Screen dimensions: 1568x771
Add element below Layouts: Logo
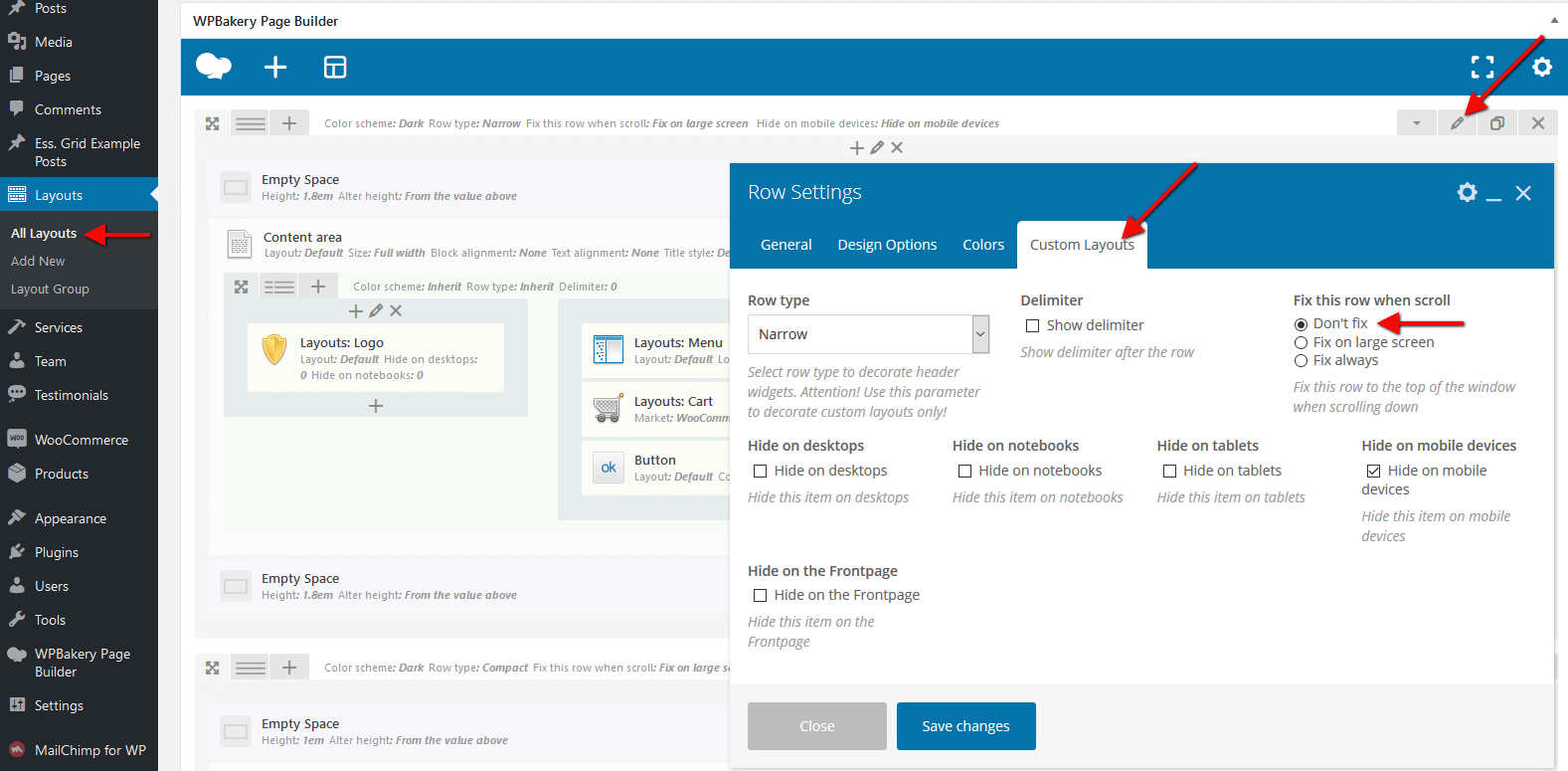click(x=376, y=406)
